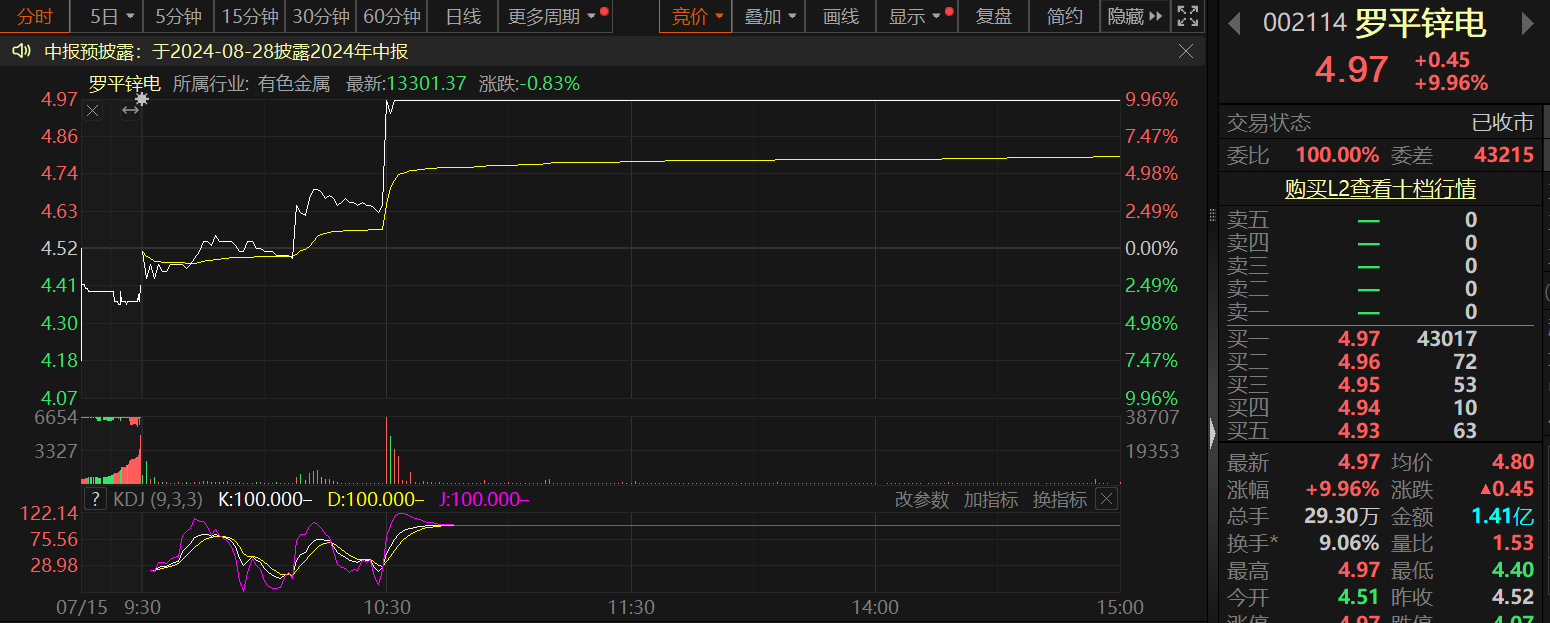Select the 15分钟 period tab
The width and height of the screenshot is (1550, 623).
249,16
